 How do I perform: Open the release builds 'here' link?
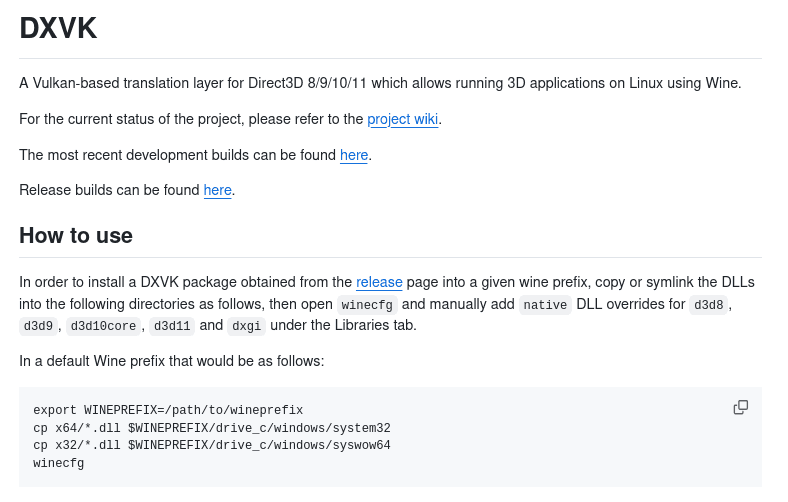click(217, 190)
